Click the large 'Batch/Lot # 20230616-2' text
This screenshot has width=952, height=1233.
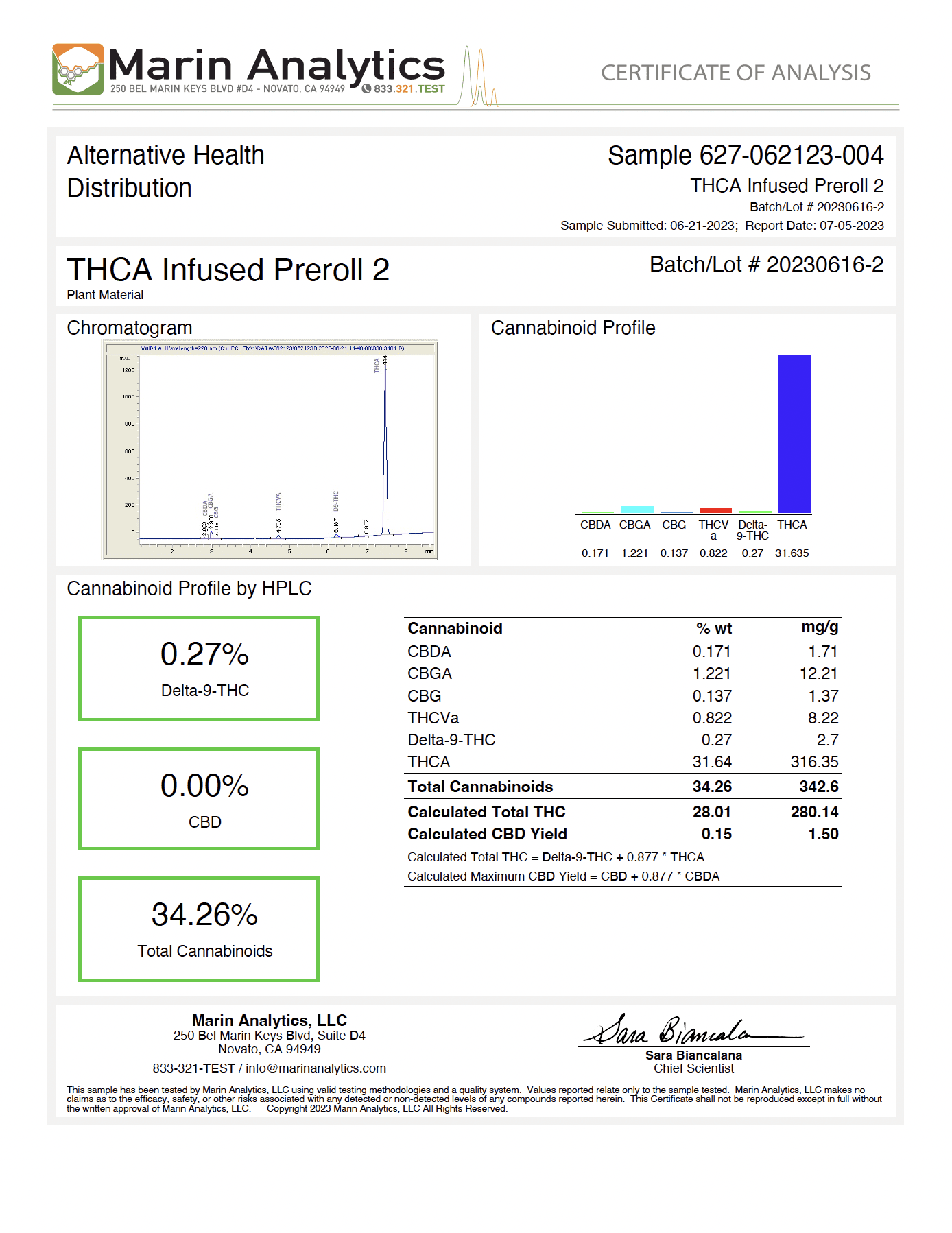pyautogui.click(x=766, y=265)
